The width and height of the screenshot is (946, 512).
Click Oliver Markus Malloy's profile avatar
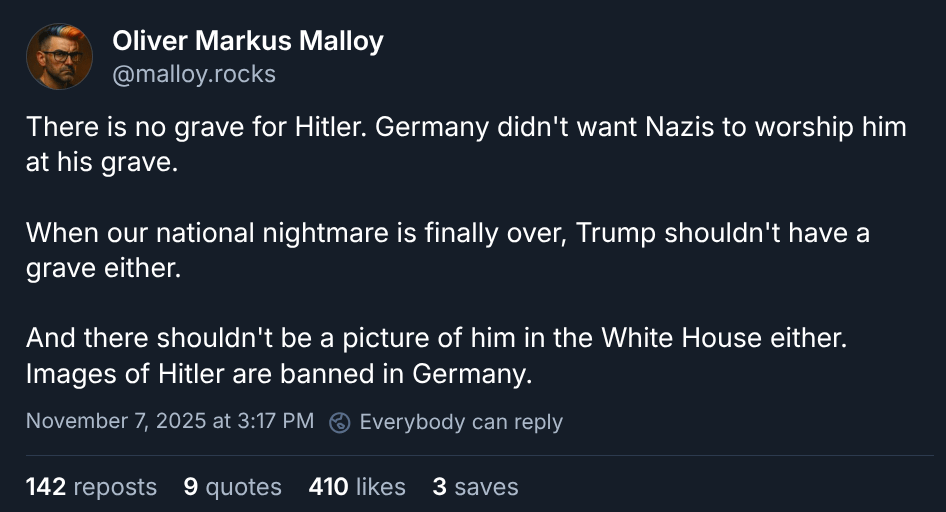coord(59,57)
